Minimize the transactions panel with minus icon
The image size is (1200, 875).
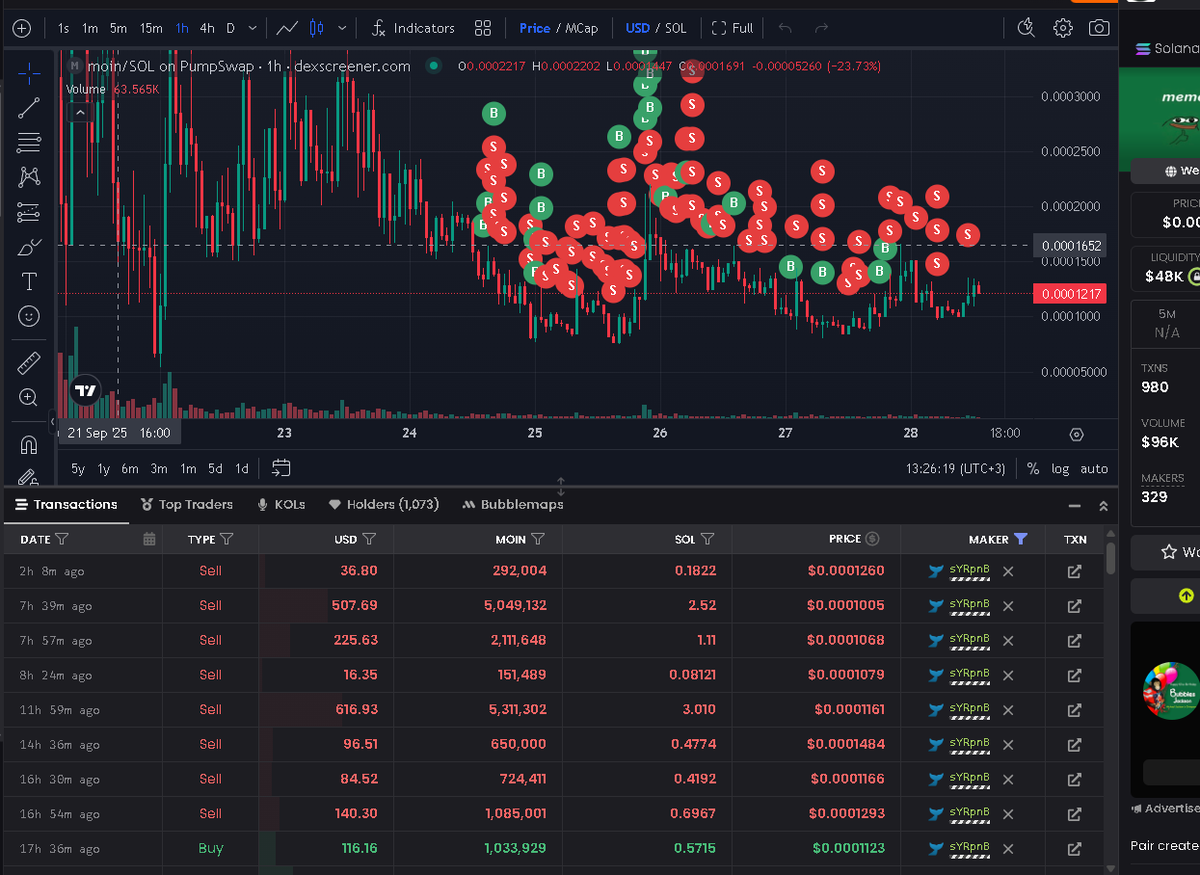pyautogui.click(x=1074, y=506)
